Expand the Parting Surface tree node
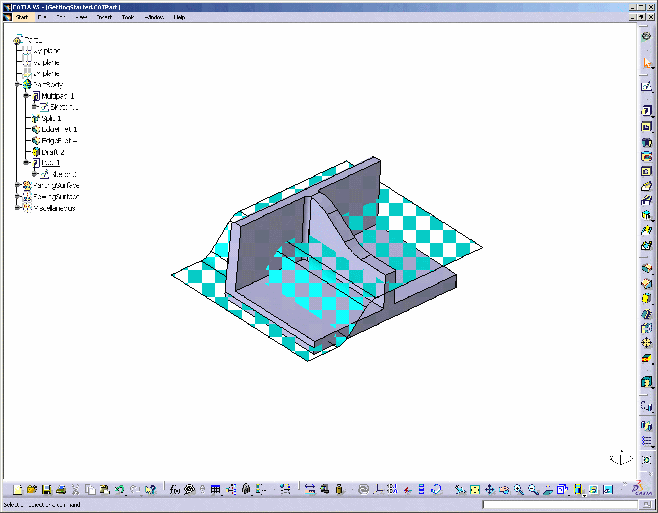The image size is (658, 513). coord(18,186)
